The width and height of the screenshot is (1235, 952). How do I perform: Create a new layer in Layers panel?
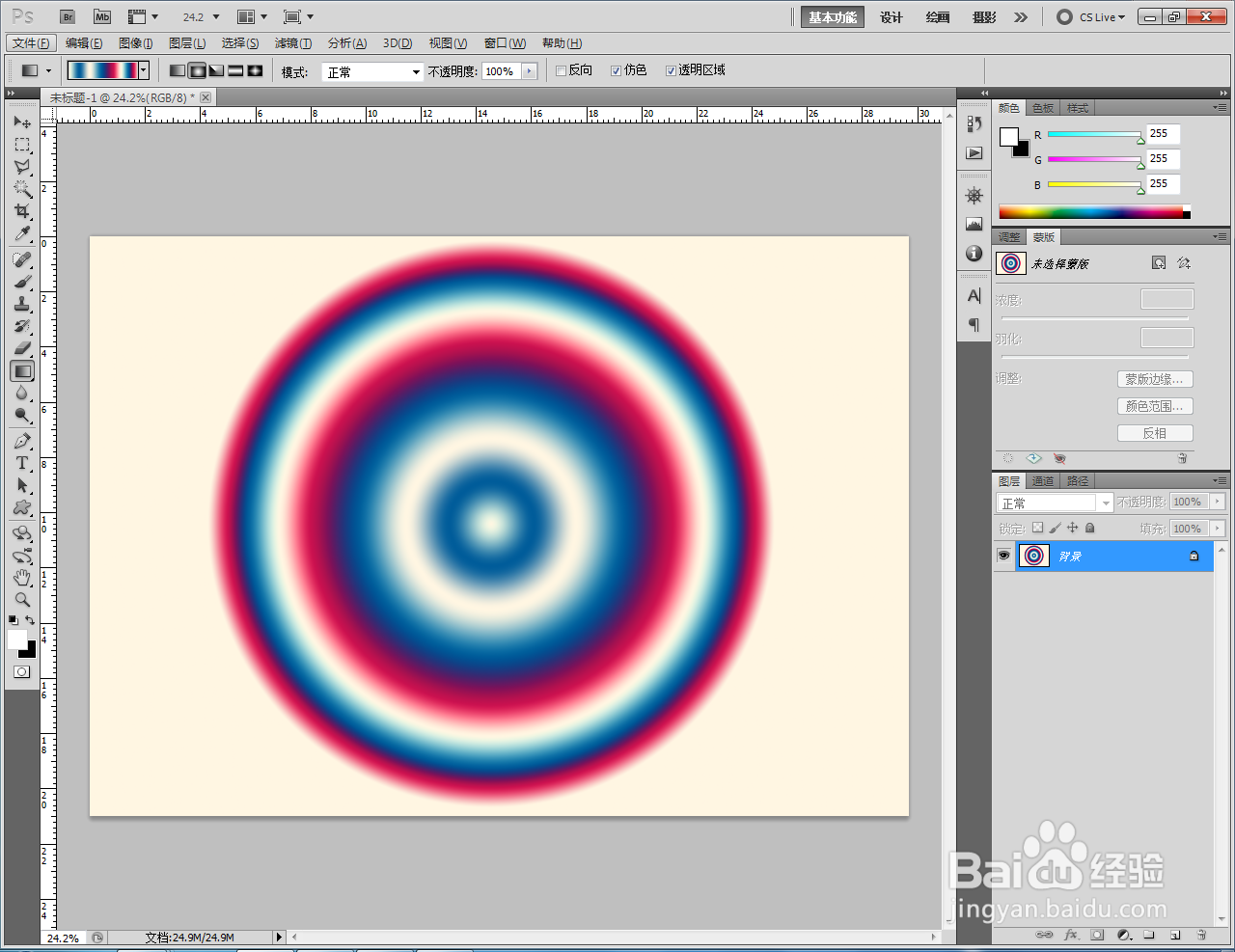(1175, 935)
